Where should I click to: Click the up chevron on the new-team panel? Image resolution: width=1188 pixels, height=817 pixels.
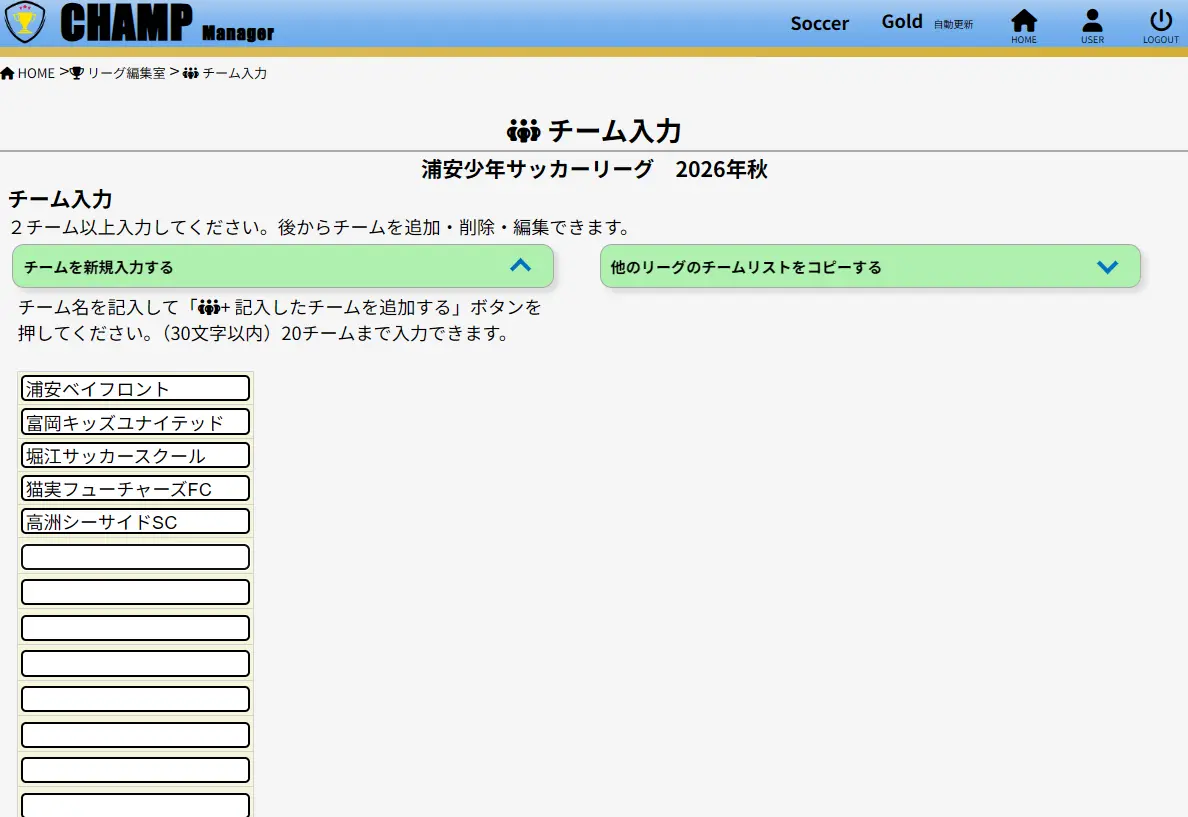(x=521, y=265)
